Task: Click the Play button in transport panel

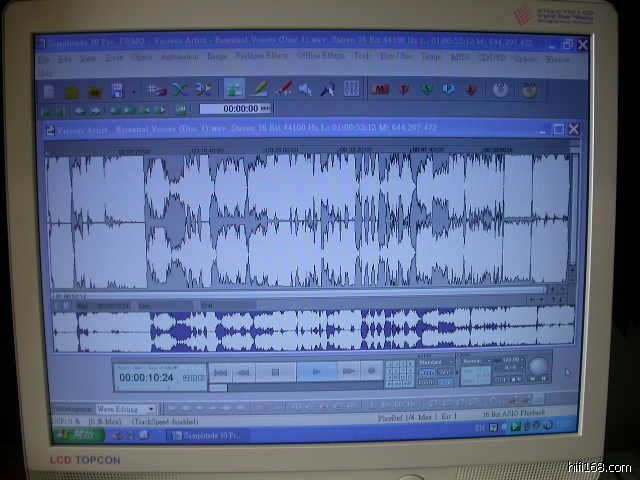Action: [316, 372]
